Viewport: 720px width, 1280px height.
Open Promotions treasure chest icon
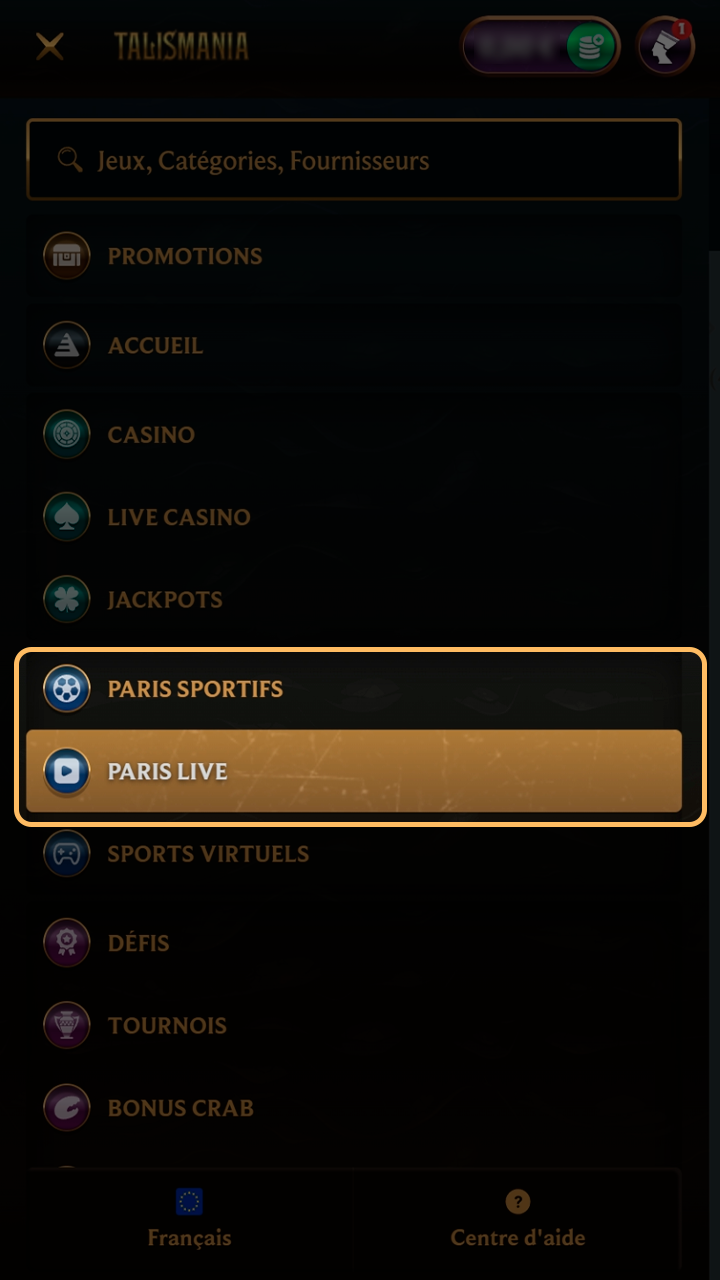[x=67, y=256]
